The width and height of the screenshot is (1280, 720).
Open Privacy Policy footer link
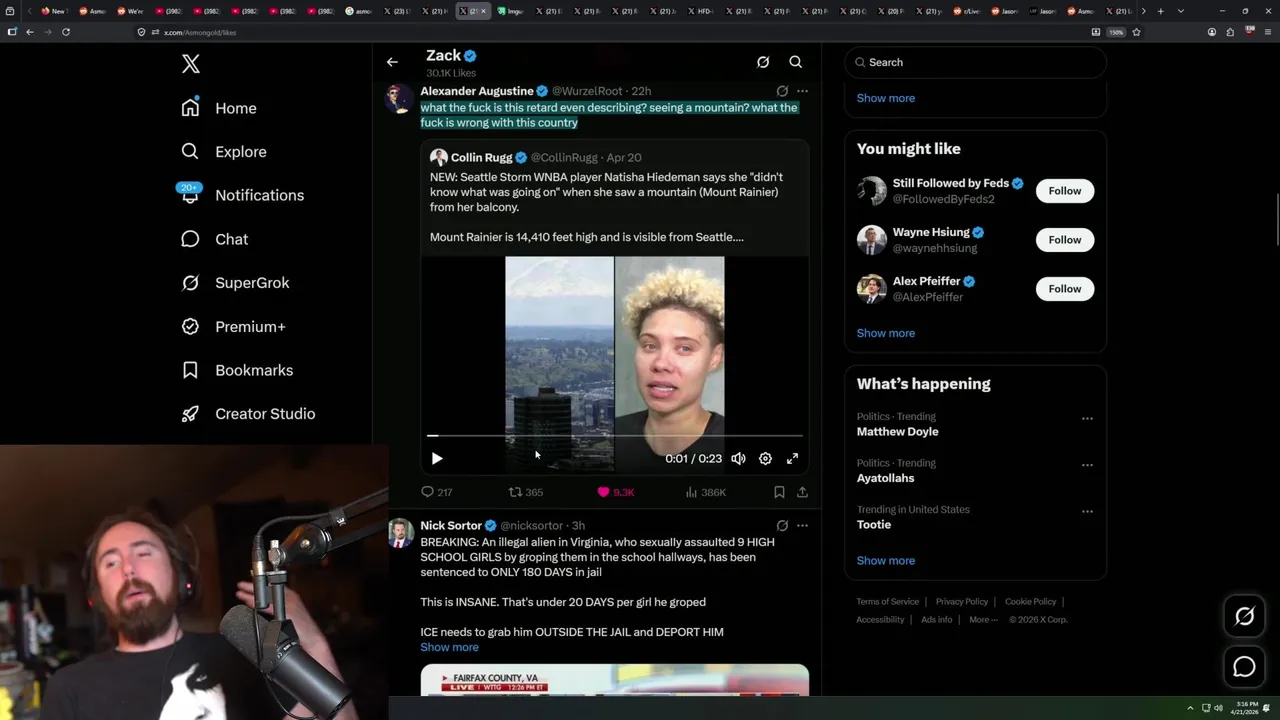pos(961,602)
